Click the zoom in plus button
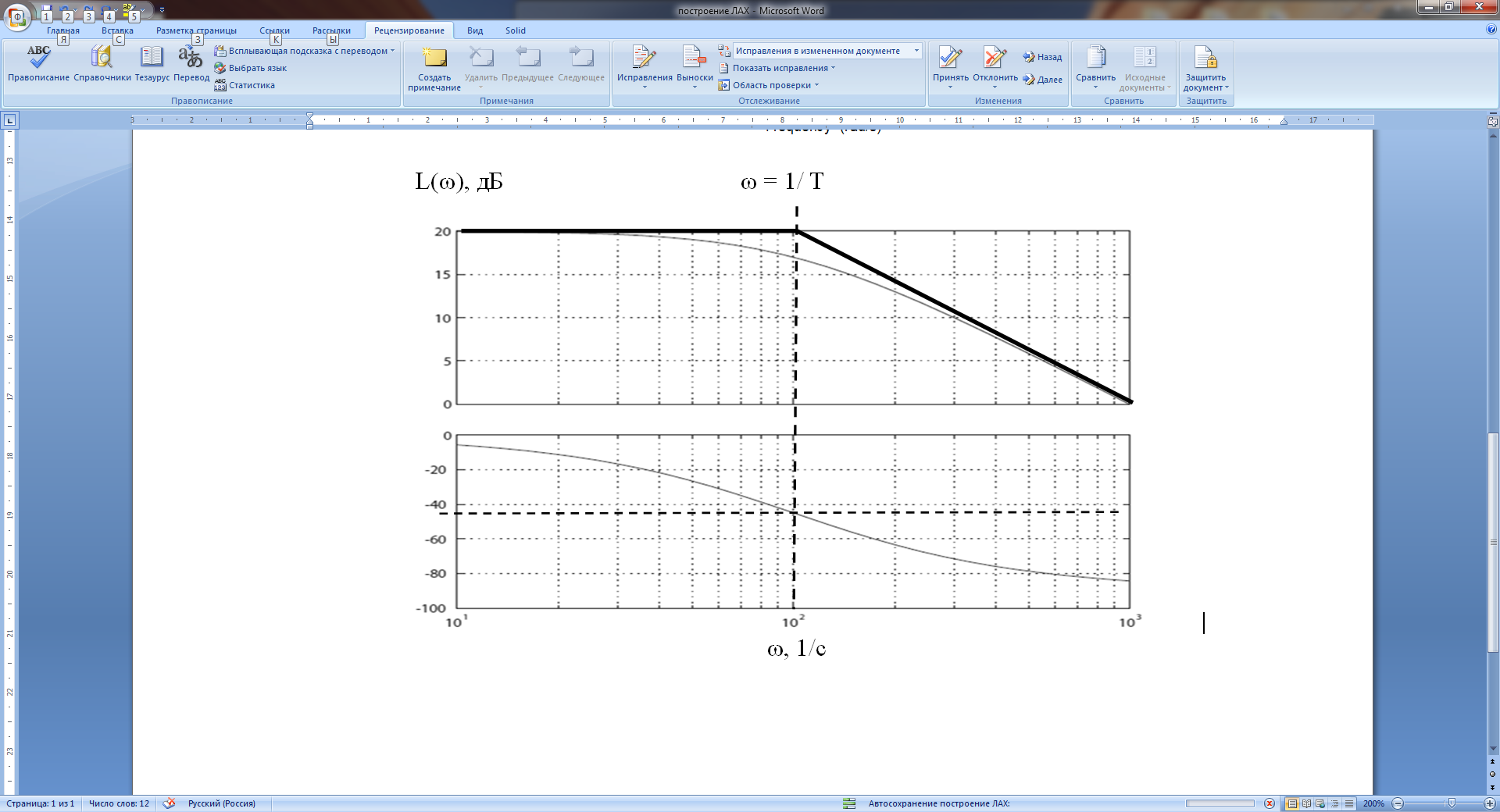Image resolution: width=1500 pixels, height=812 pixels. [1490, 803]
